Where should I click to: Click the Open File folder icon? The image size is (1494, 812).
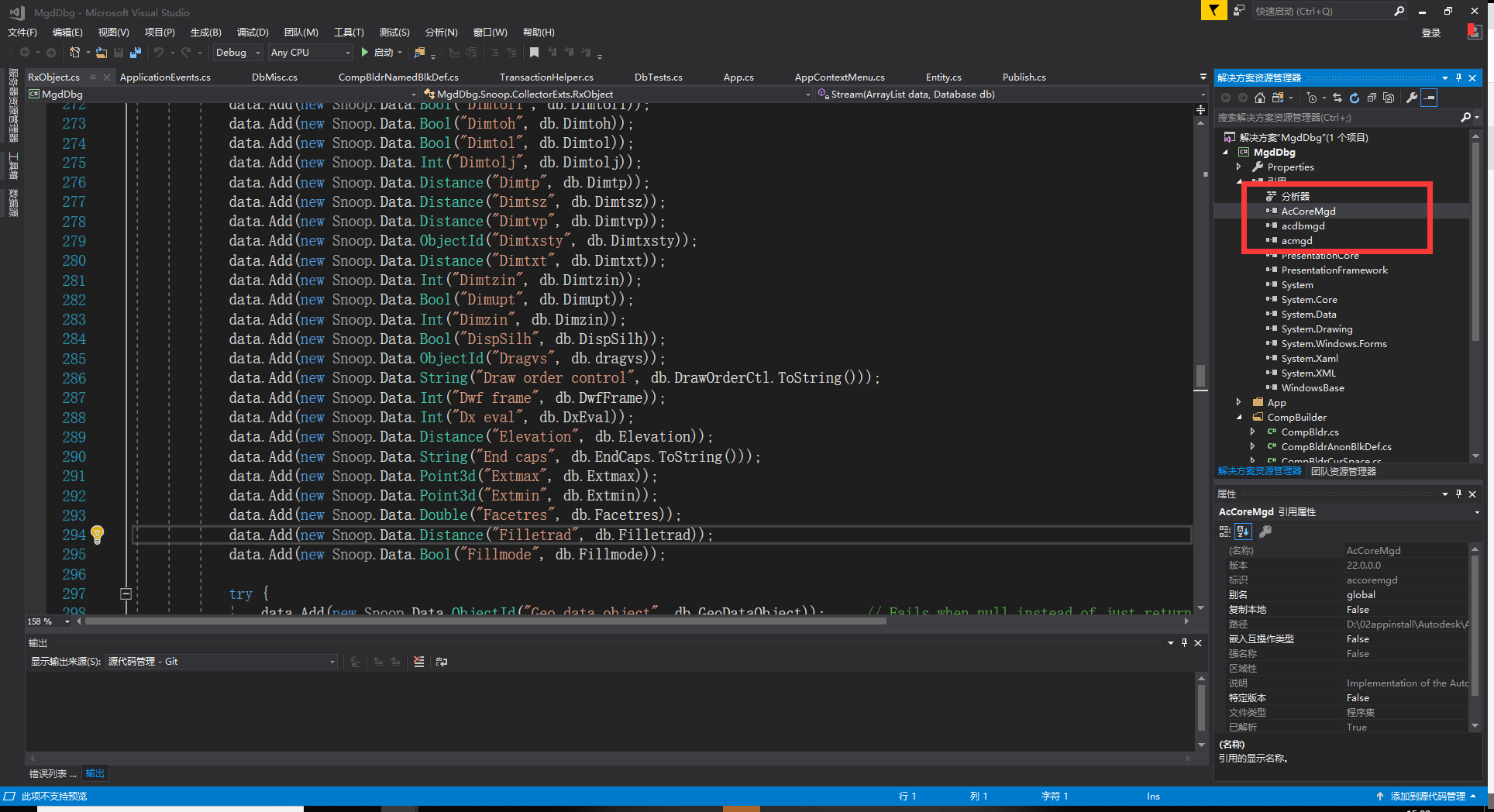point(102,52)
